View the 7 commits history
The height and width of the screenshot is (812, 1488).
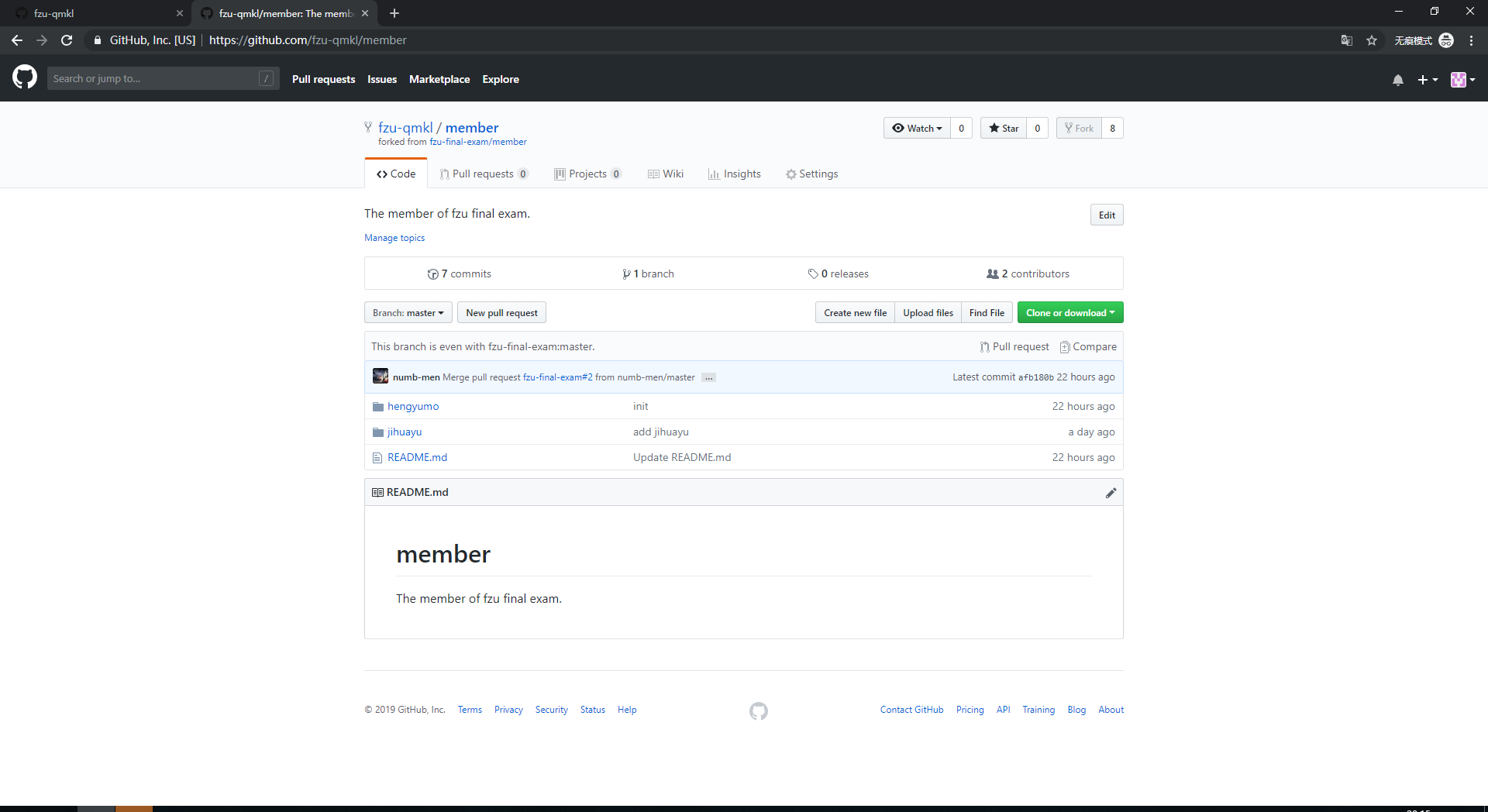coord(459,274)
